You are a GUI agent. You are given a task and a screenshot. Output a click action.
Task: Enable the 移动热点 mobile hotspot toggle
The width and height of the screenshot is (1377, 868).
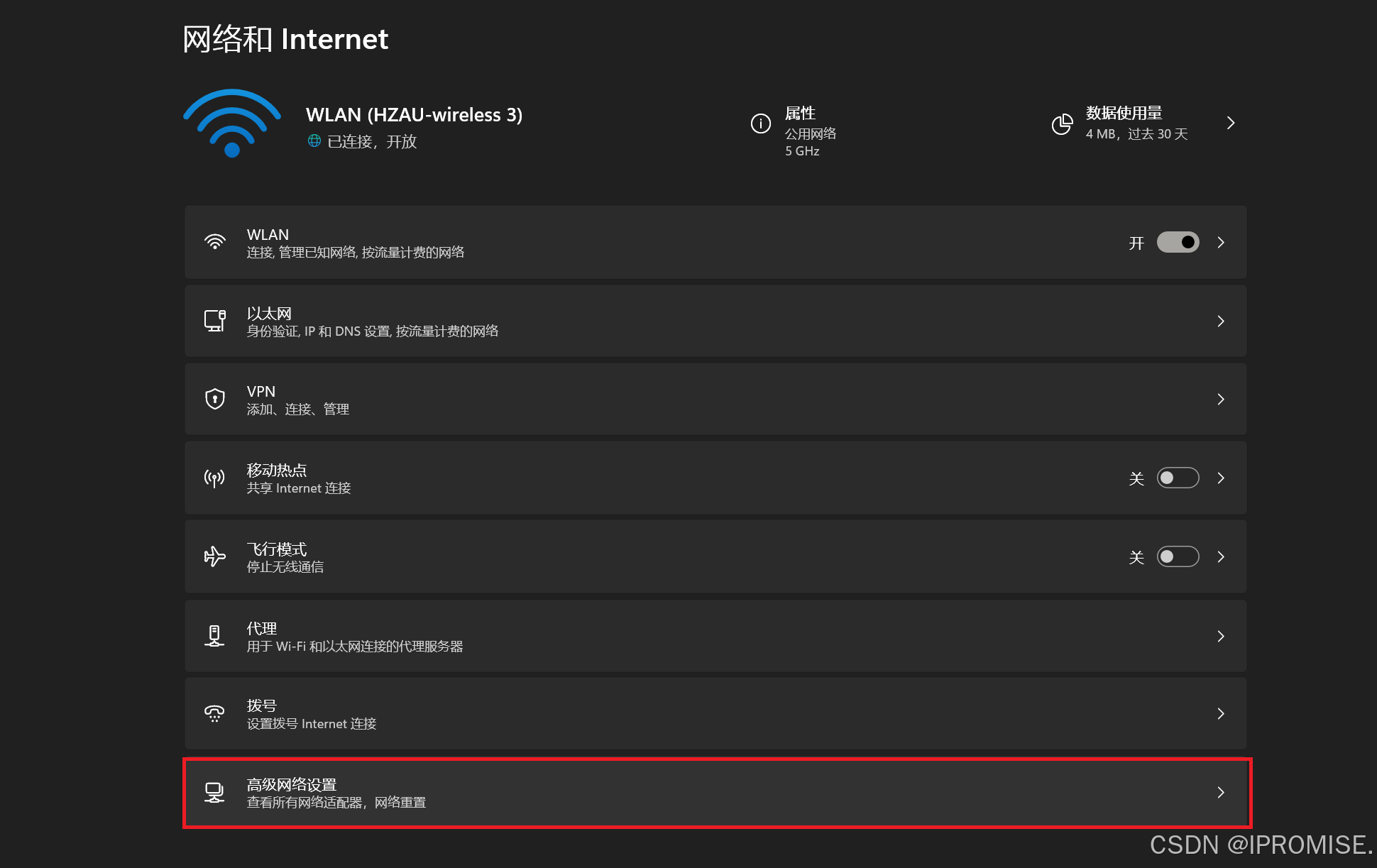pos(1178,478)
